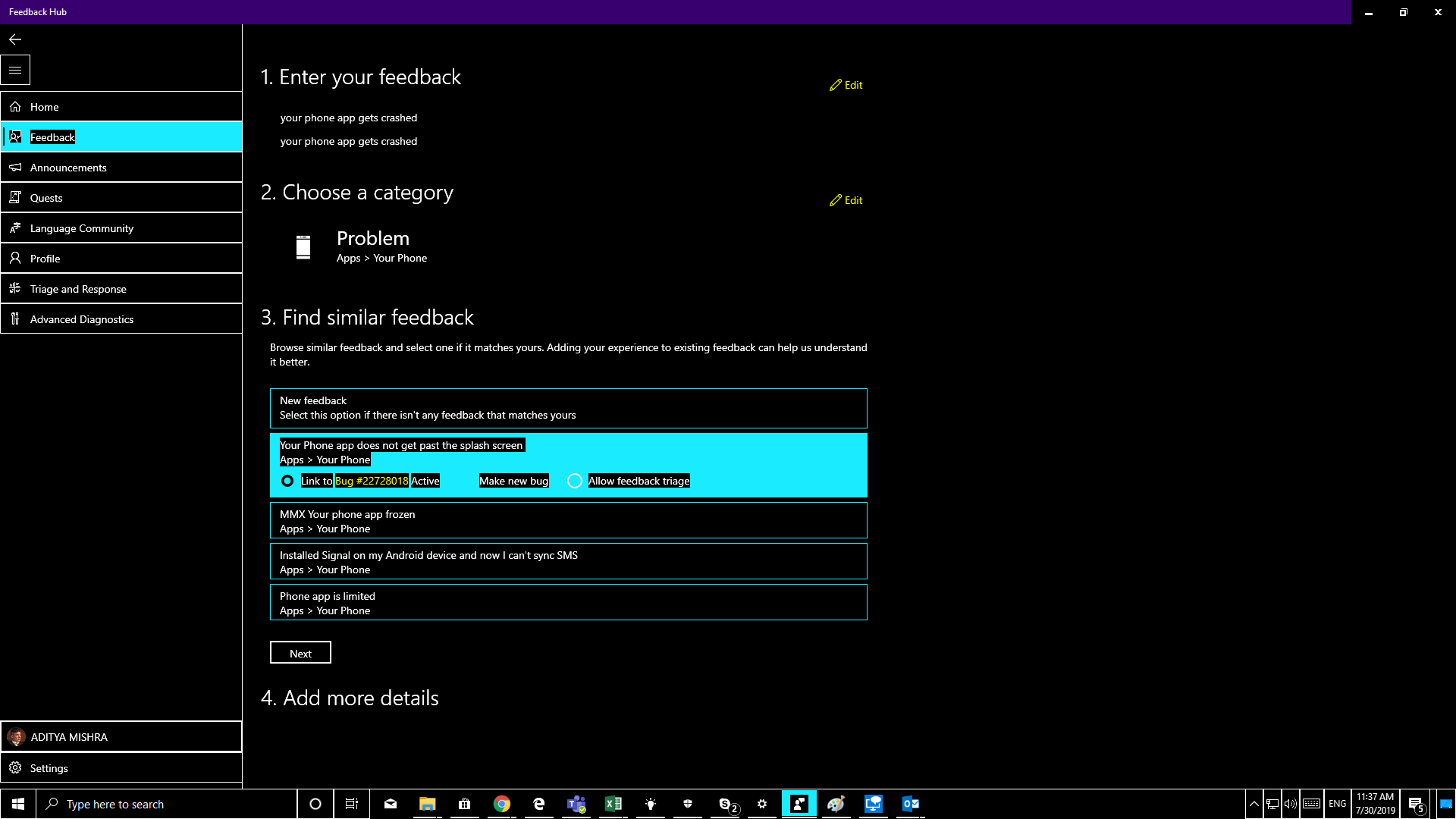This screenshot has height=819, width=1456.
Task: Open Microsoft Edge from taskbar
Action: point(539,804)
